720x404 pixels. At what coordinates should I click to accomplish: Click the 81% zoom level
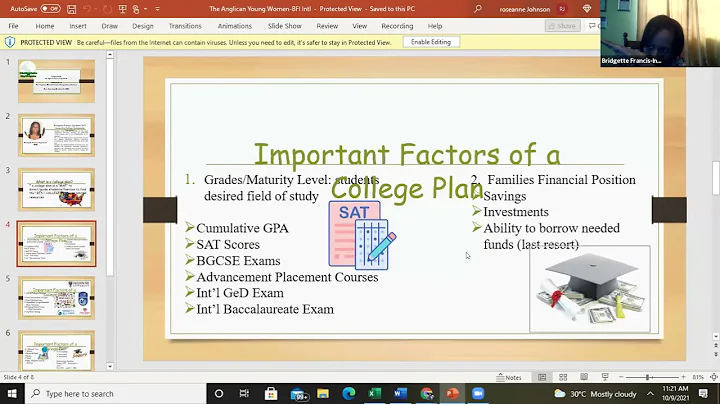pos(698,377)
